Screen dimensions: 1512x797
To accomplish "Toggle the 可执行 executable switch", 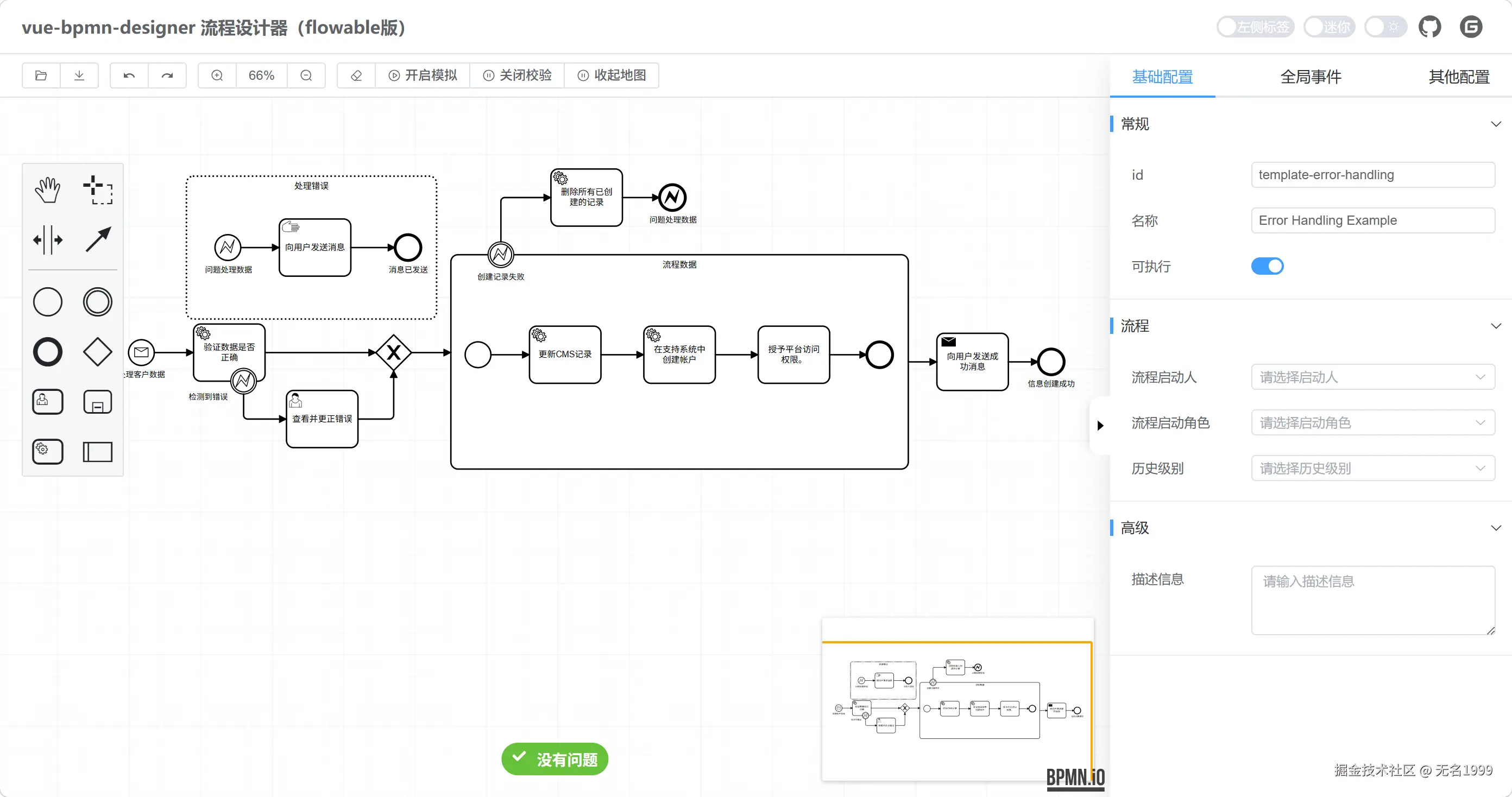I will [1267, 266].
